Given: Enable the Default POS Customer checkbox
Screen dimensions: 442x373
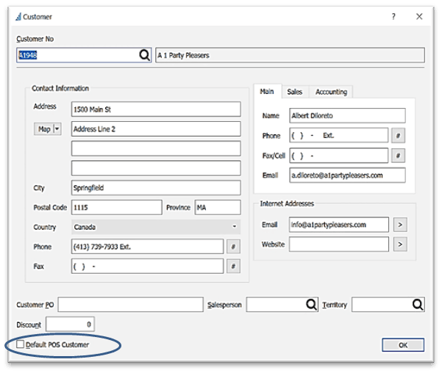Looking at the screenshot, I should [20, 344].
